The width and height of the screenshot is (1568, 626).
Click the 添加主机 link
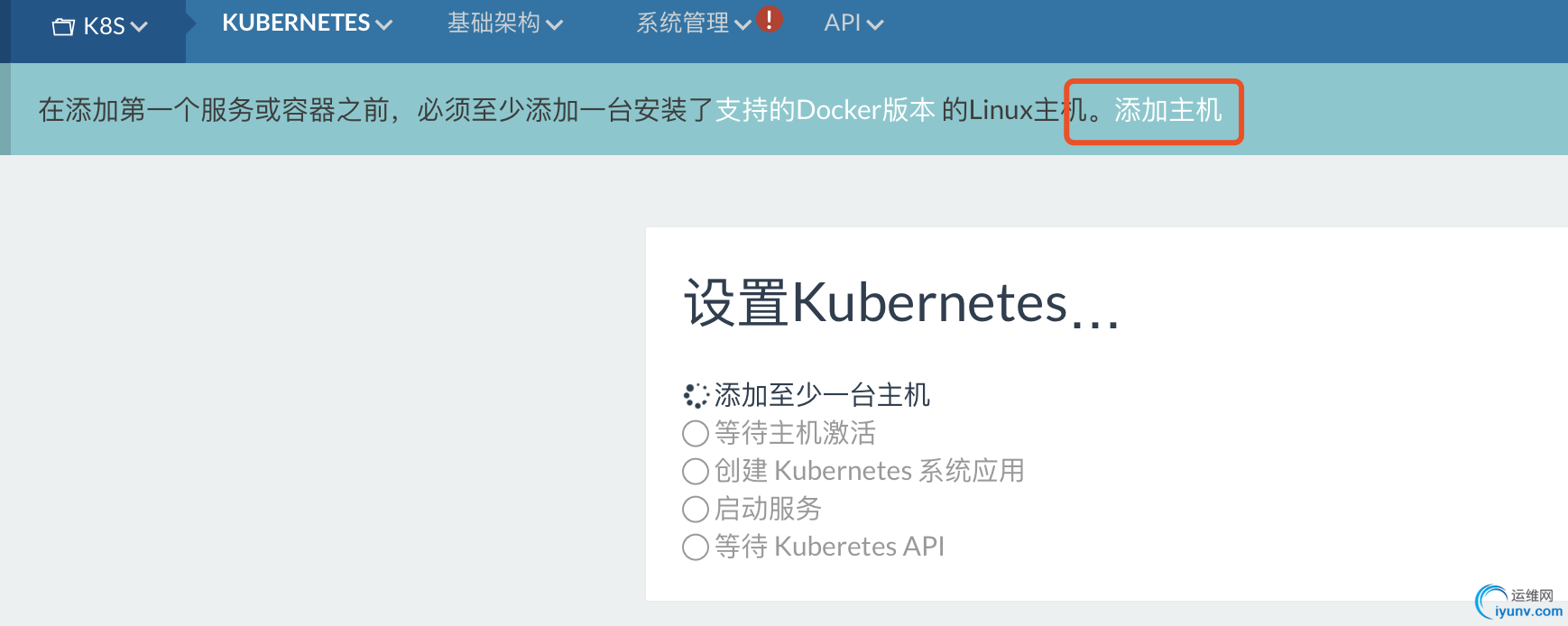tap(1167, 110)
